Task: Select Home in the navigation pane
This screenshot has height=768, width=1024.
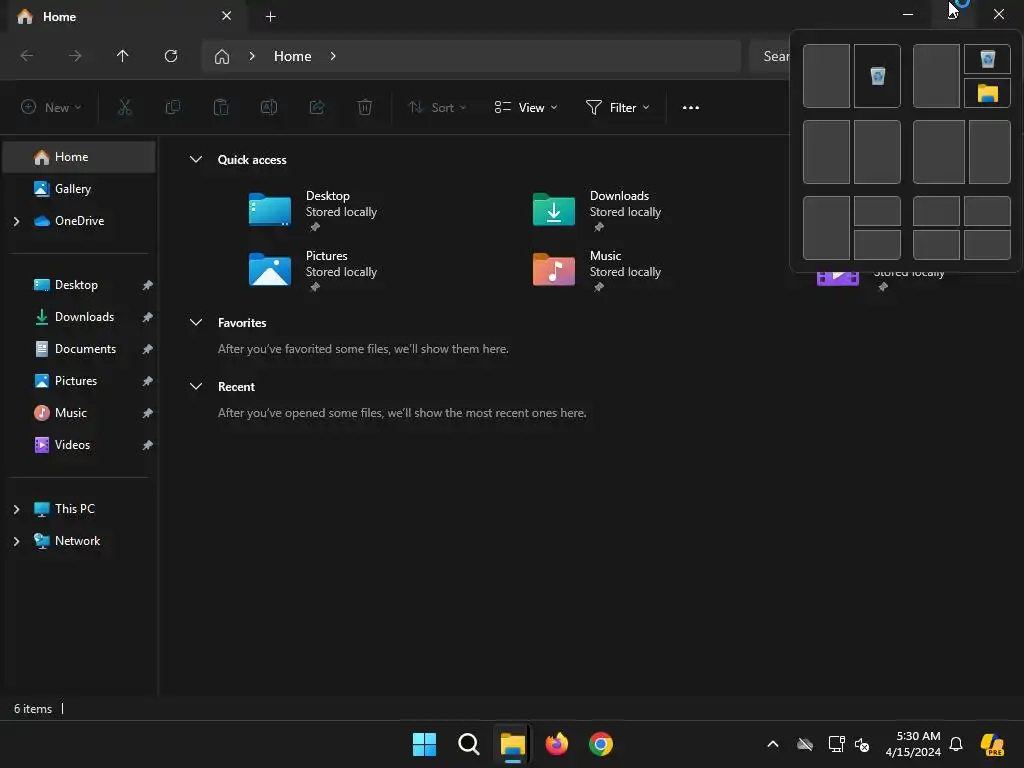Action: pyautogui.click(x=79, y=157)
